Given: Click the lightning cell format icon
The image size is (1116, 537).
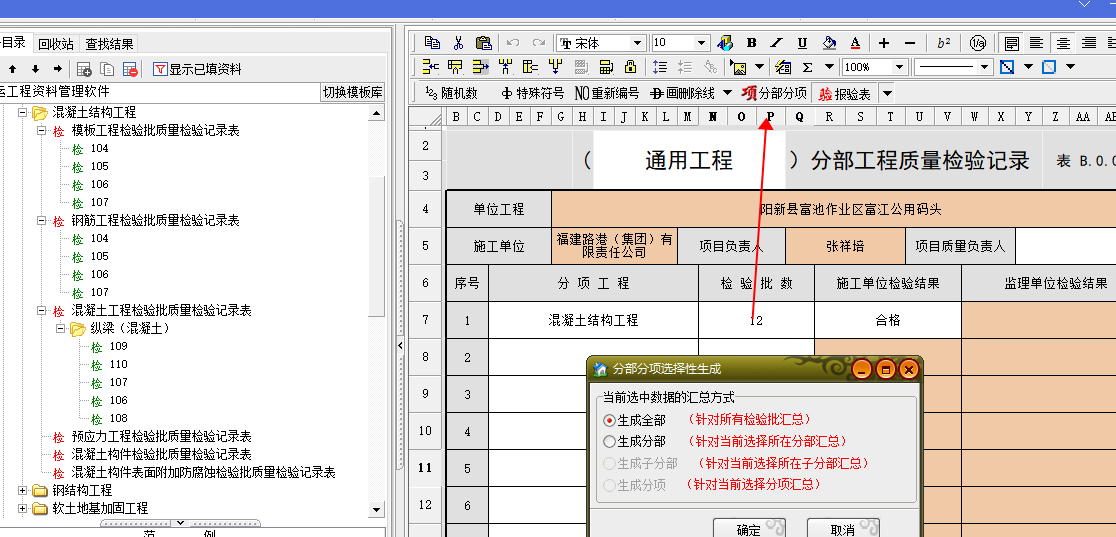Looking at the screenshot, I should [x=783, y=67].
